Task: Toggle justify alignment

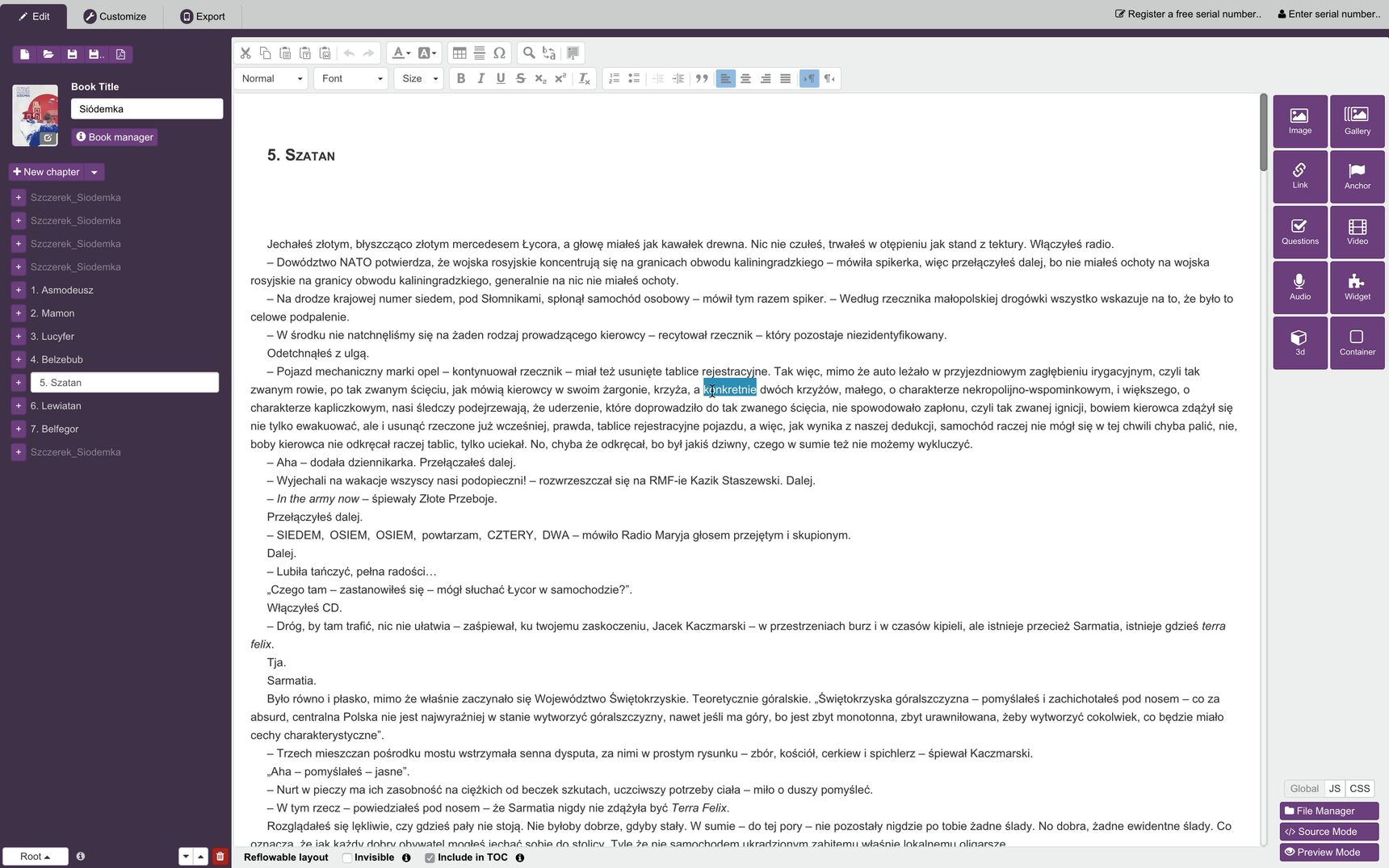Action: [x=785, y=78]
